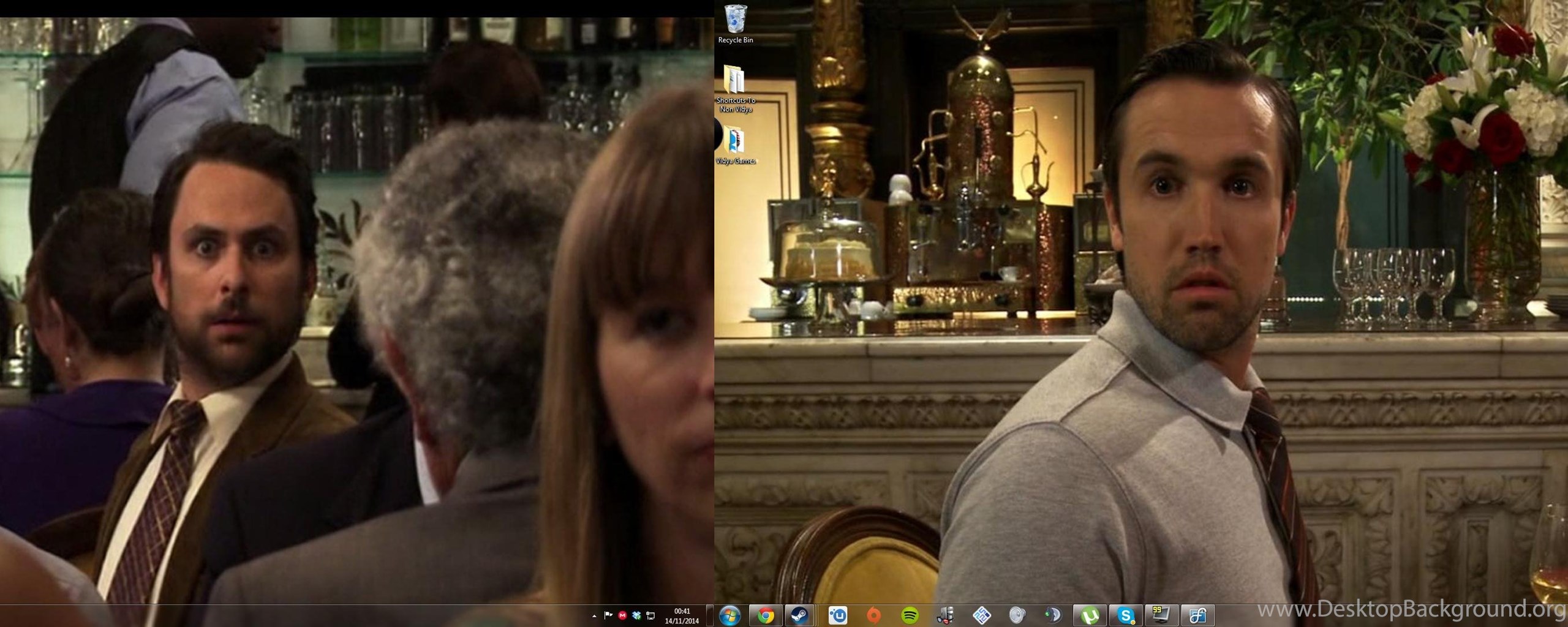This screenshot has height=627, width=1568.
Task: Show hidden system tray icons
Action: 594,616
